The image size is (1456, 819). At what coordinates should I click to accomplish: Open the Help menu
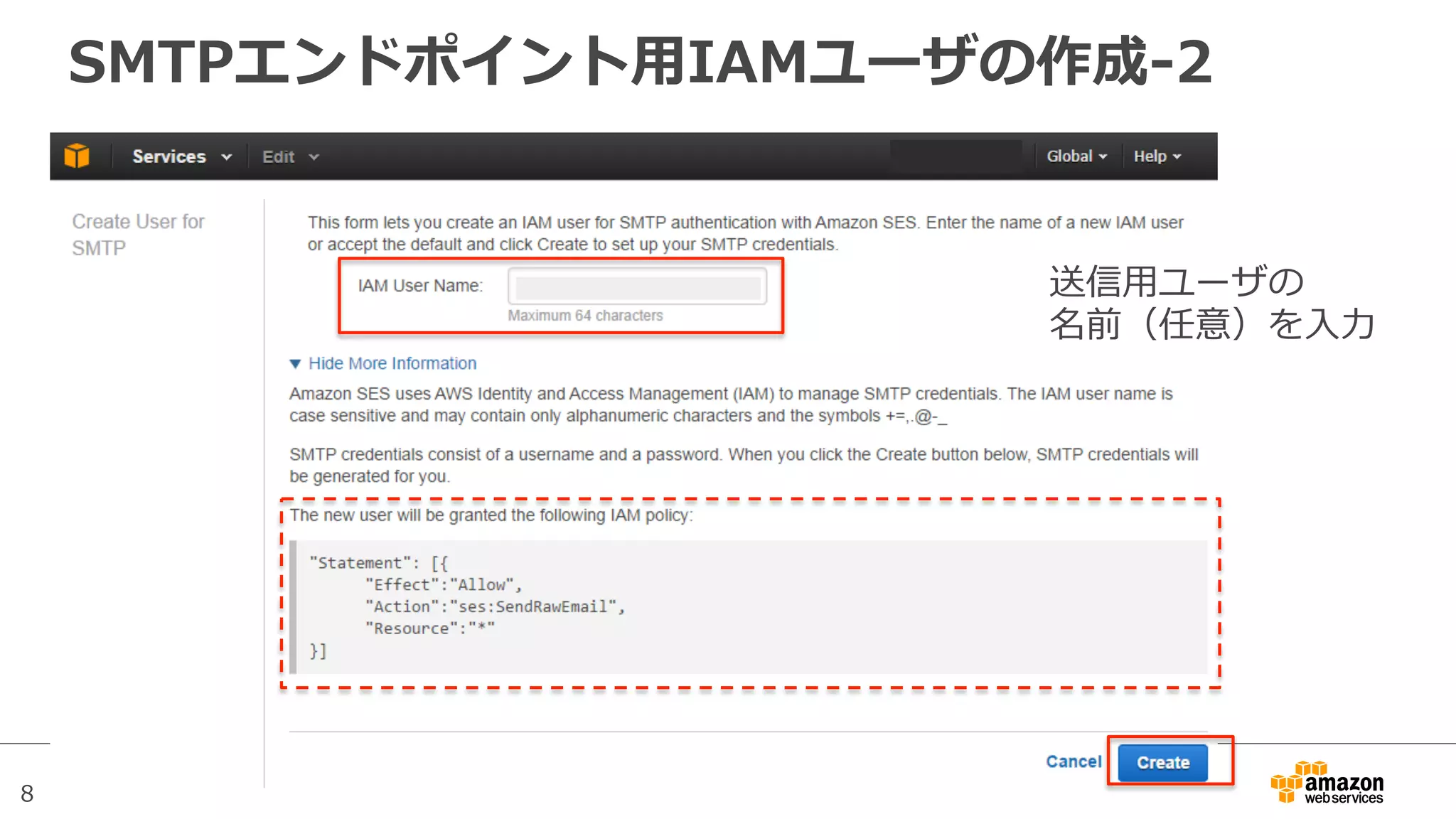(1157, 156)
